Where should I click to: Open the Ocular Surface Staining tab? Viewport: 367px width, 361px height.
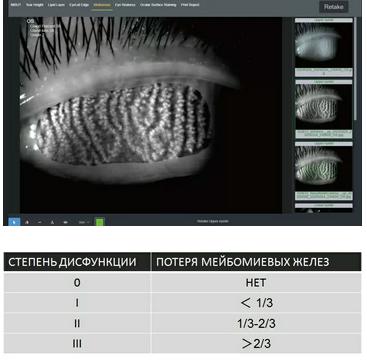(158, 5)
